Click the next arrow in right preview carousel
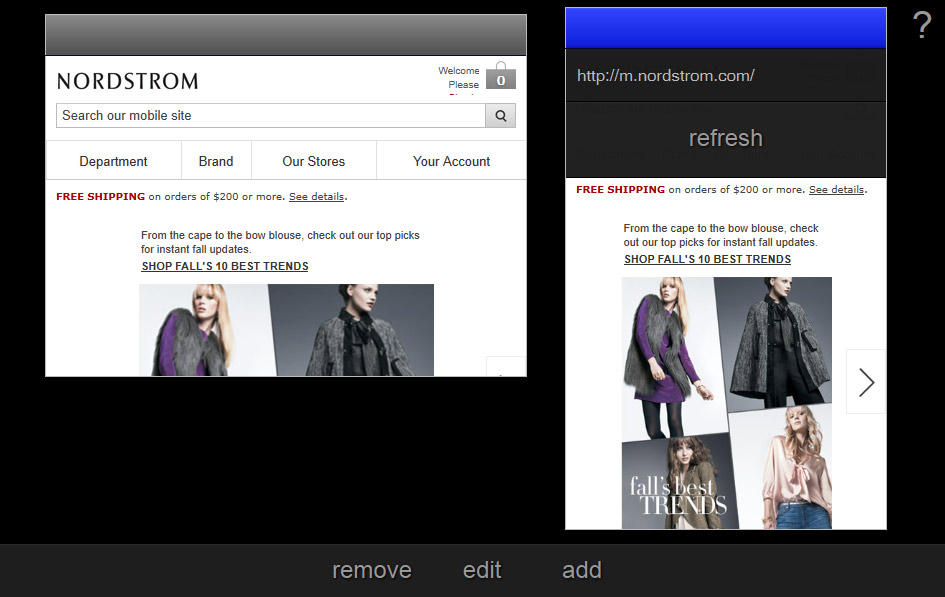The width and height of the screenshot is (945, 597). [866, 382]
